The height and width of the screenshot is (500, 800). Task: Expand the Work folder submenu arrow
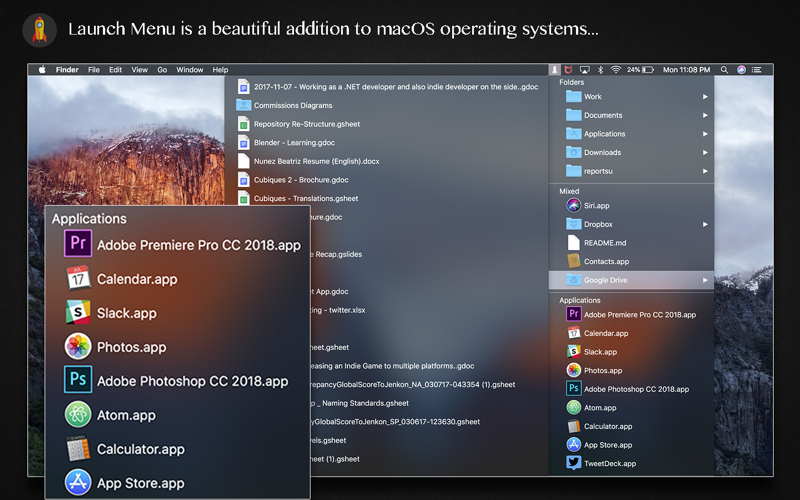pyautogui.click(x=705, y=96)
